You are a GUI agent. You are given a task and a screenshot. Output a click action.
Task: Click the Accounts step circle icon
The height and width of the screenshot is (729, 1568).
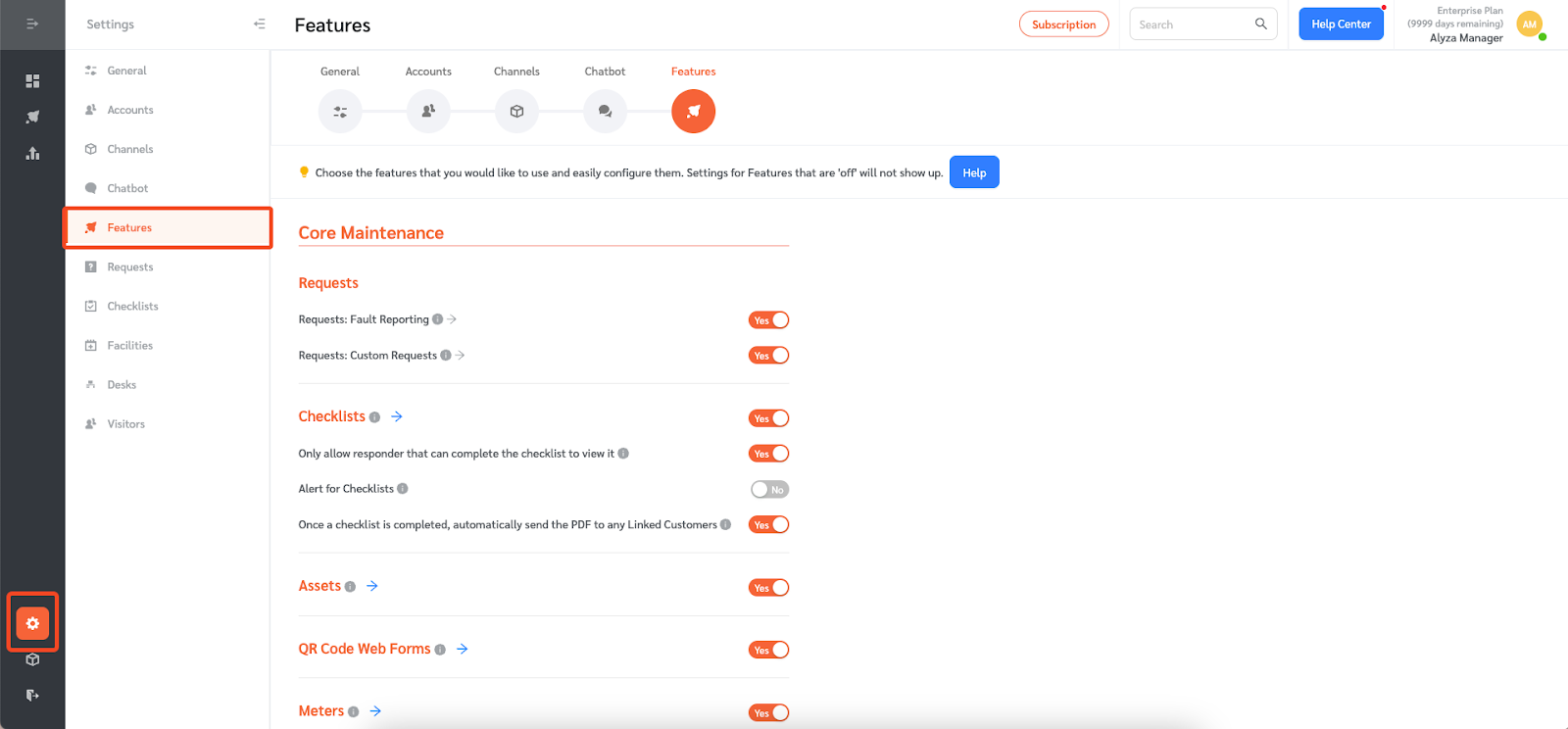coord(428,112)
